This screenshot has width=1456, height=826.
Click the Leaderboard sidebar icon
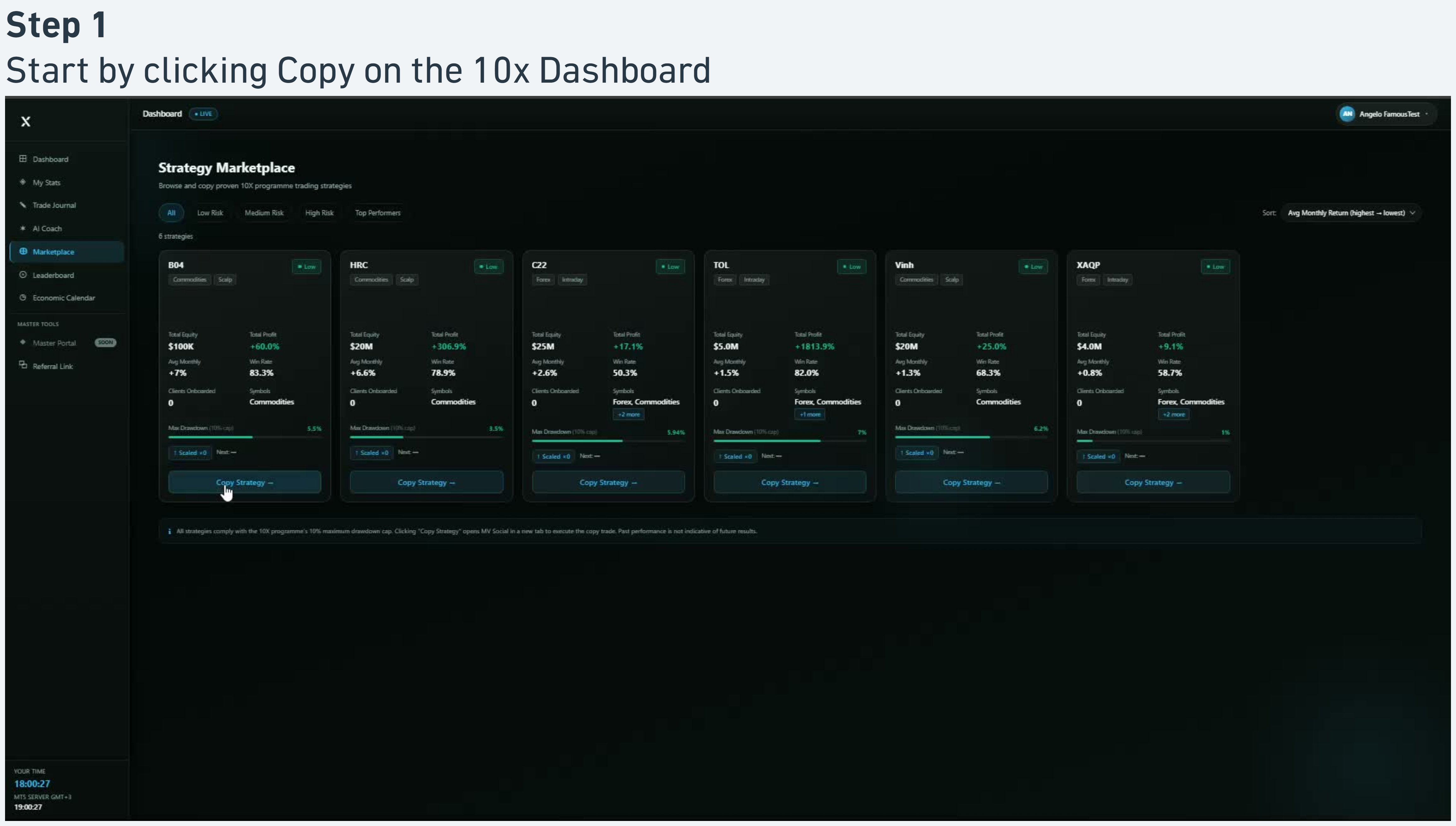point(23,274)
